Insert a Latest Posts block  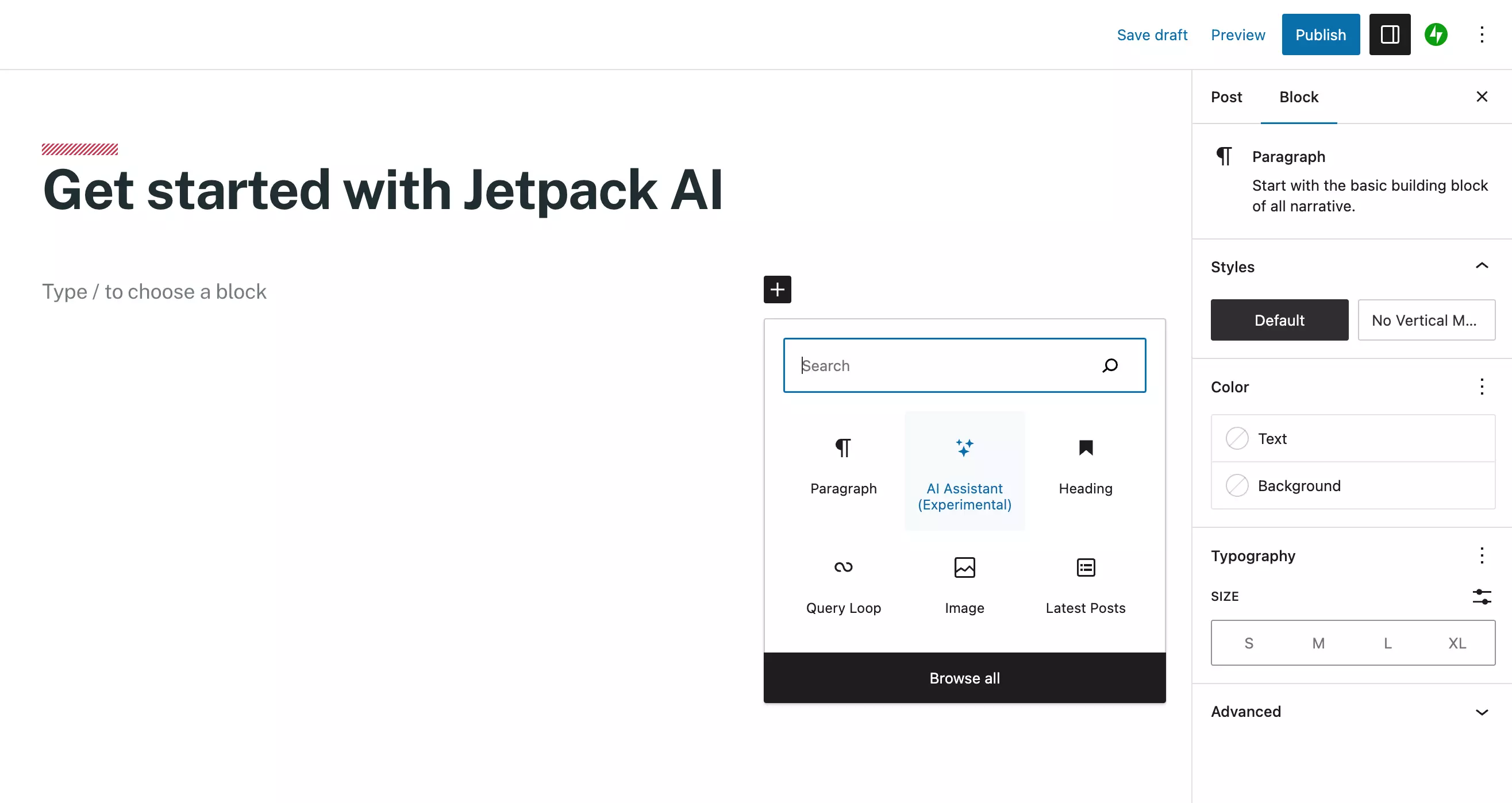tap(1085, 590)
